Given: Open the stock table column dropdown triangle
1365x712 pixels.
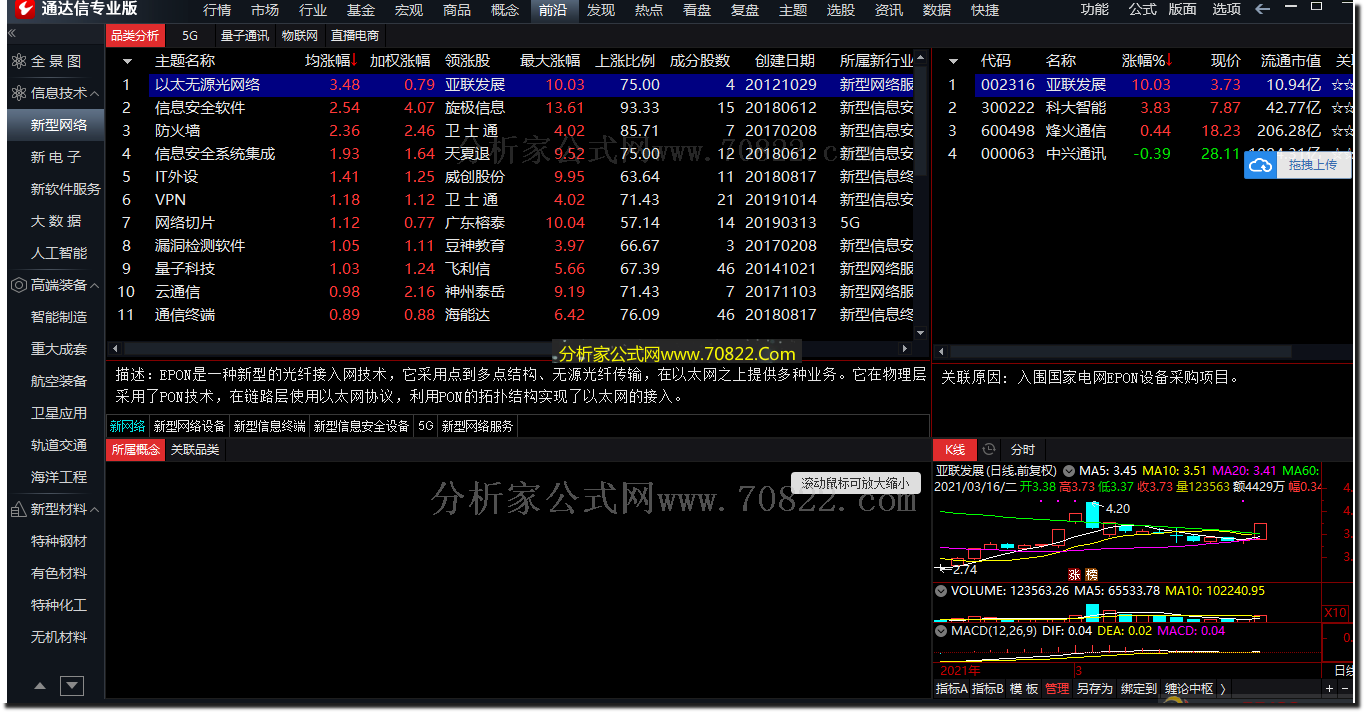Looking at the screenshot, I should click(953, 62).
